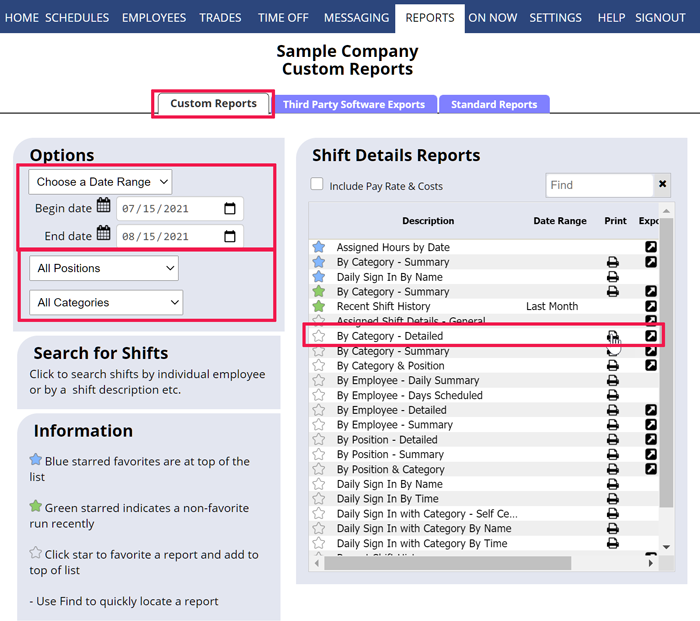Click the blue star beside Assigned Hours by Date

(x=318, y=247)
